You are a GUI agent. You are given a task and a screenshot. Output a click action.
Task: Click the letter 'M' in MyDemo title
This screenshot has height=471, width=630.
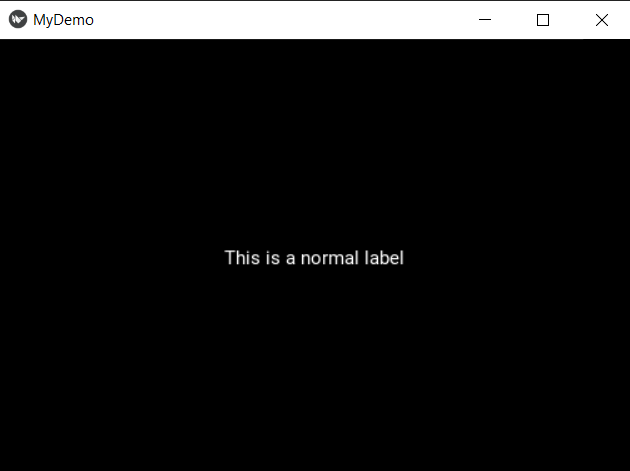click(39, 20)
